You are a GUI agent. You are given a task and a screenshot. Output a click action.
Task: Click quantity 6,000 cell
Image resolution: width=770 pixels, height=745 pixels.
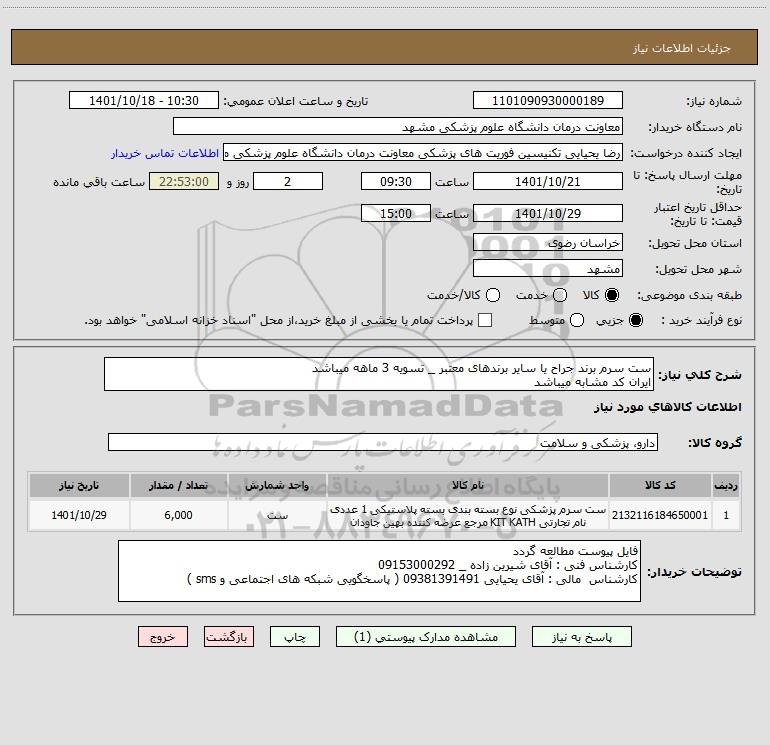pyautogui.click(x=178, y=515)
